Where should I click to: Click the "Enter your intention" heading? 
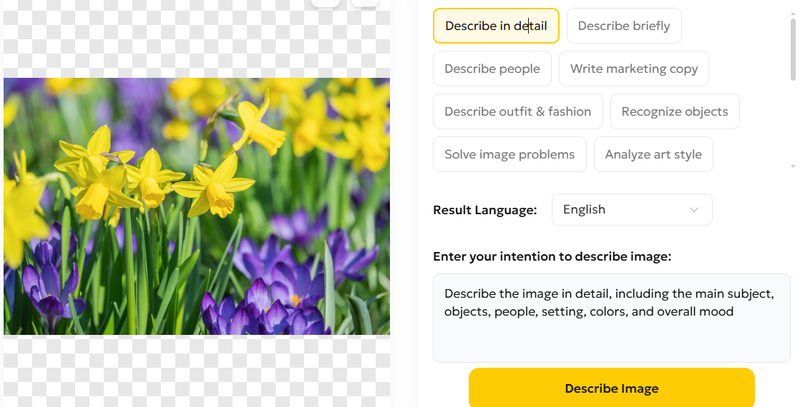(x=551, y=257)
